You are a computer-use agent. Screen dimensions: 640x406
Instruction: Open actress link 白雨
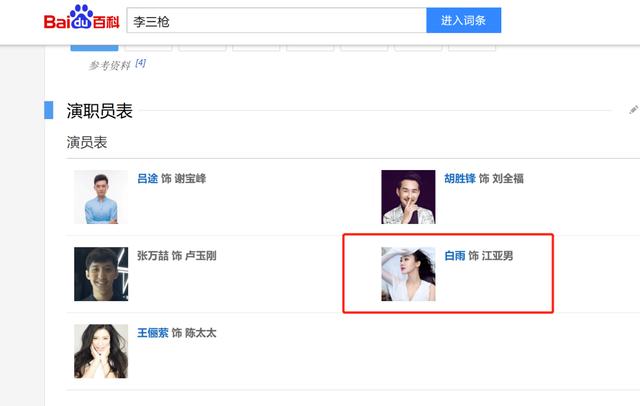tap(455, 256)
